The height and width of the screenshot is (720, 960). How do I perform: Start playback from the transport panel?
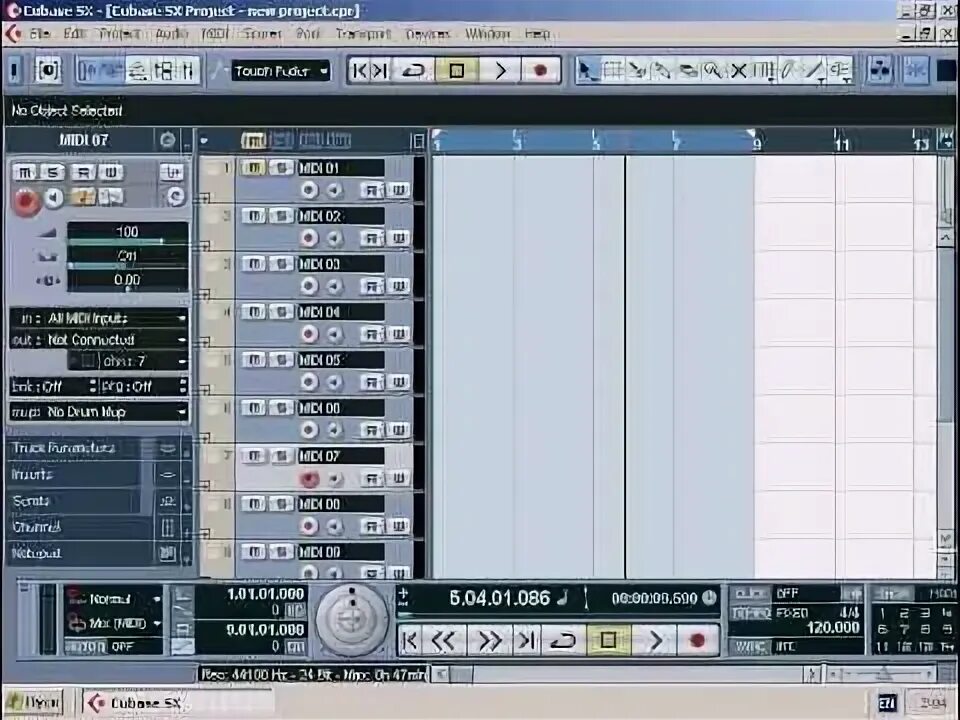coord(655,640)
